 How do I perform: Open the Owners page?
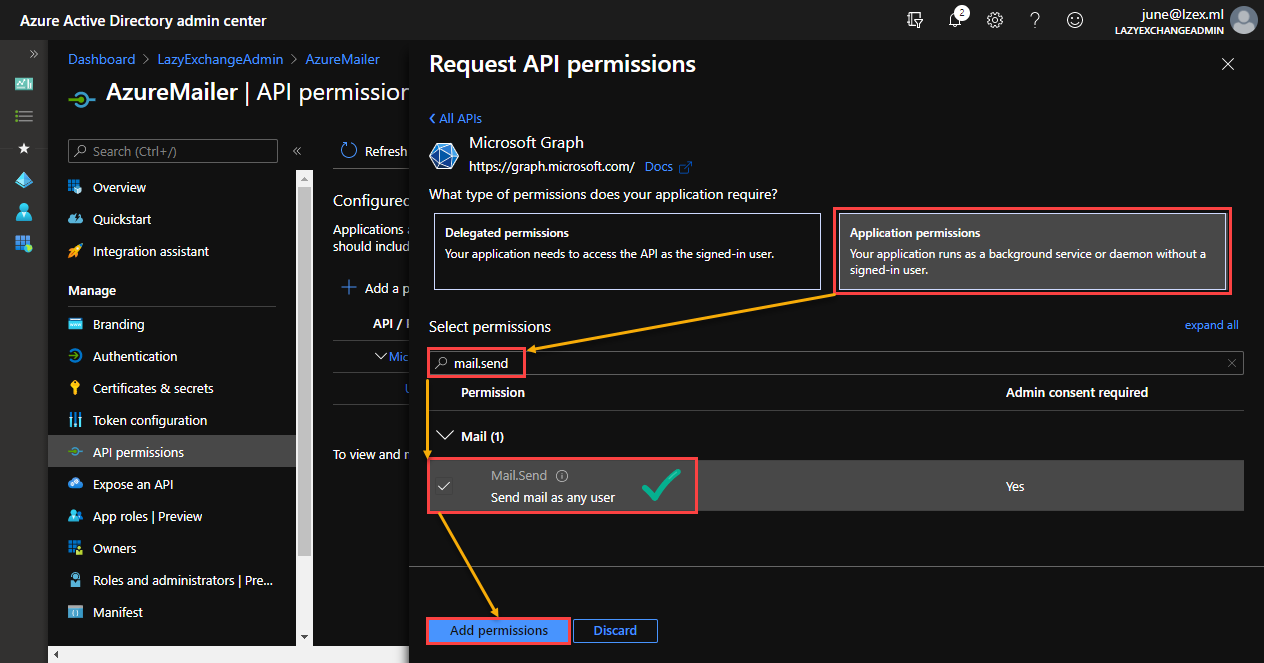(172, 548)
